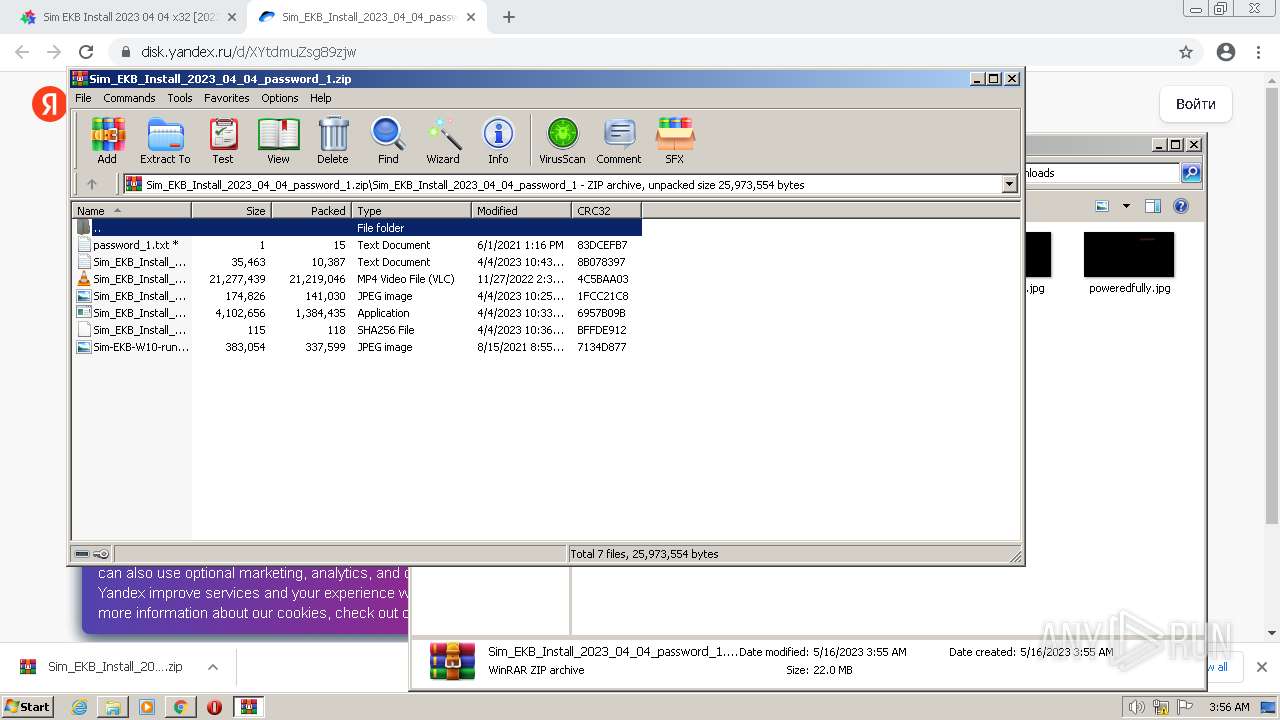Run the Test archive tool
The height and width of the screenshot is (720, 1280).
[223, 140]
